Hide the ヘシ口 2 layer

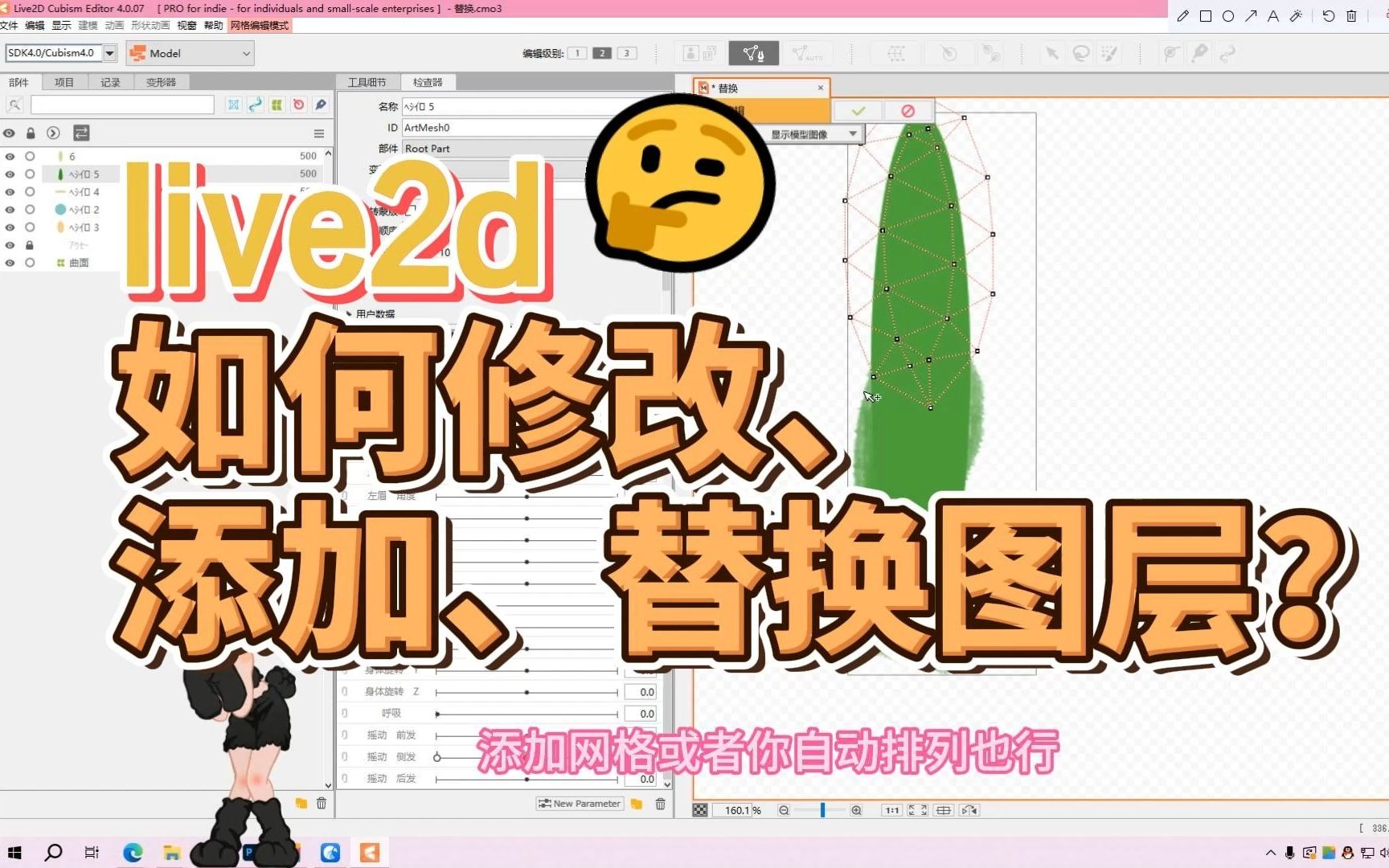tap(10, 210)
